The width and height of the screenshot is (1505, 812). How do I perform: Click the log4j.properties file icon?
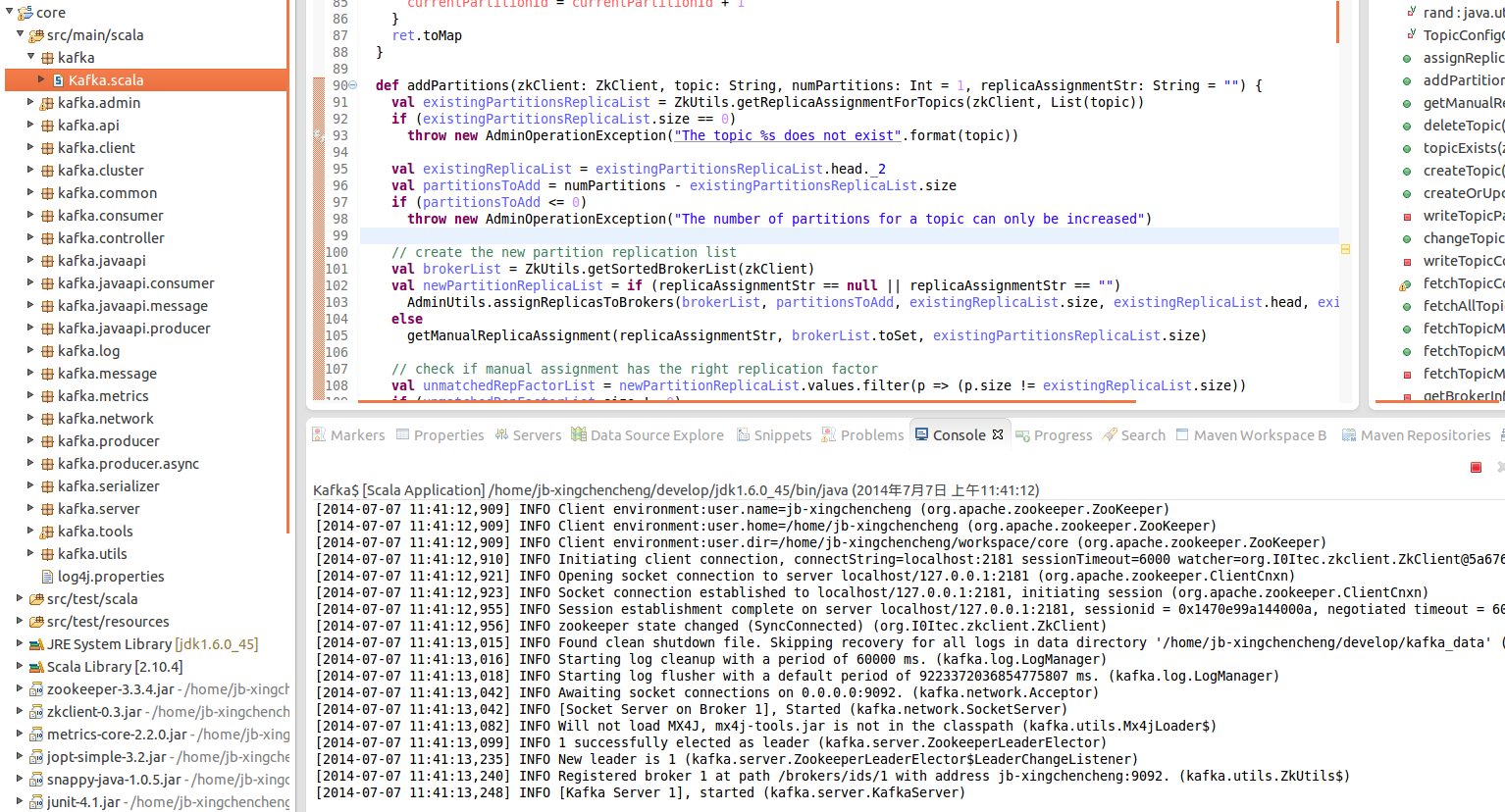coord(47,576)
